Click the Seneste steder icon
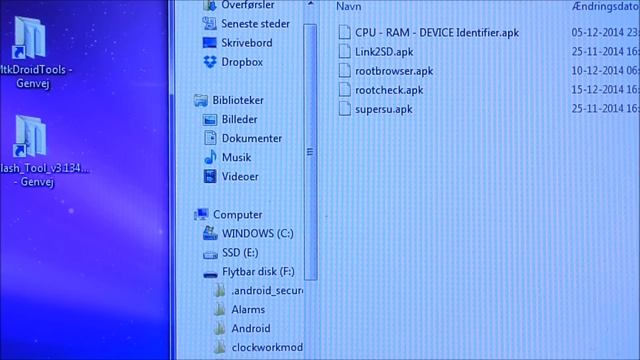Viewport: 640px width, 360px height. click(209, 24)
